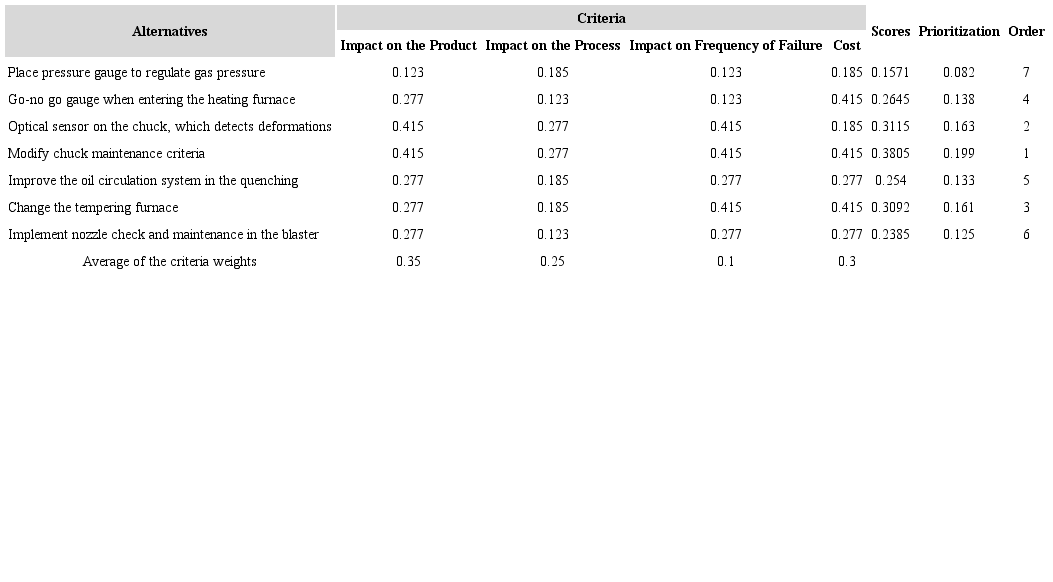Click the prioritization value 0.082
The height and width of the screenshot is (582, 1053).
[959, 72]
